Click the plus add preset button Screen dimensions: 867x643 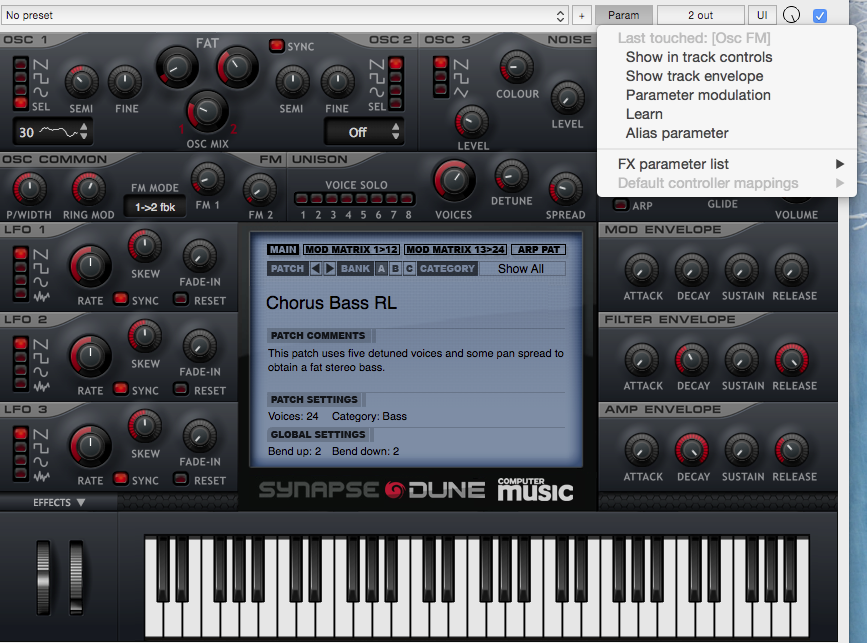[581, 15]
